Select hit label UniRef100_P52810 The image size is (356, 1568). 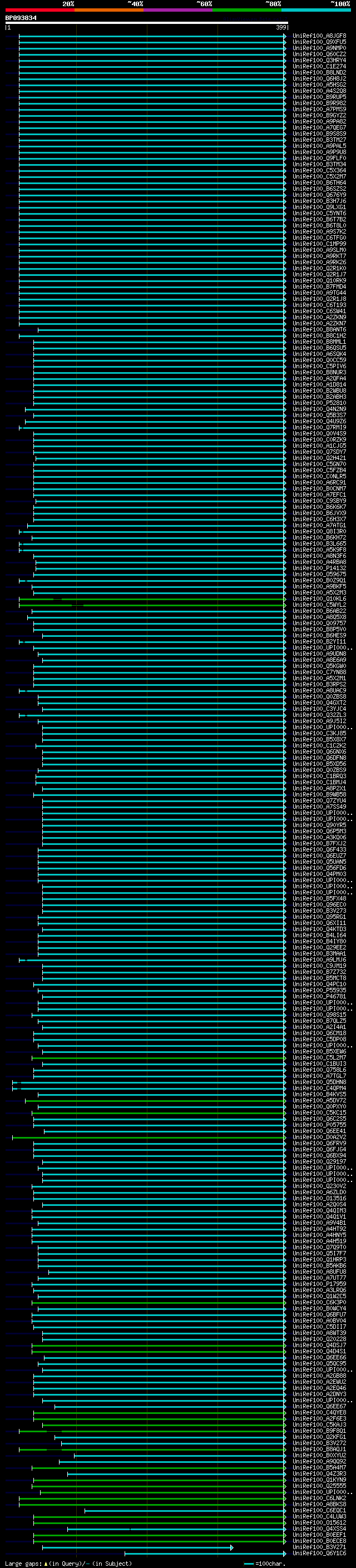(x=319, y=403)
